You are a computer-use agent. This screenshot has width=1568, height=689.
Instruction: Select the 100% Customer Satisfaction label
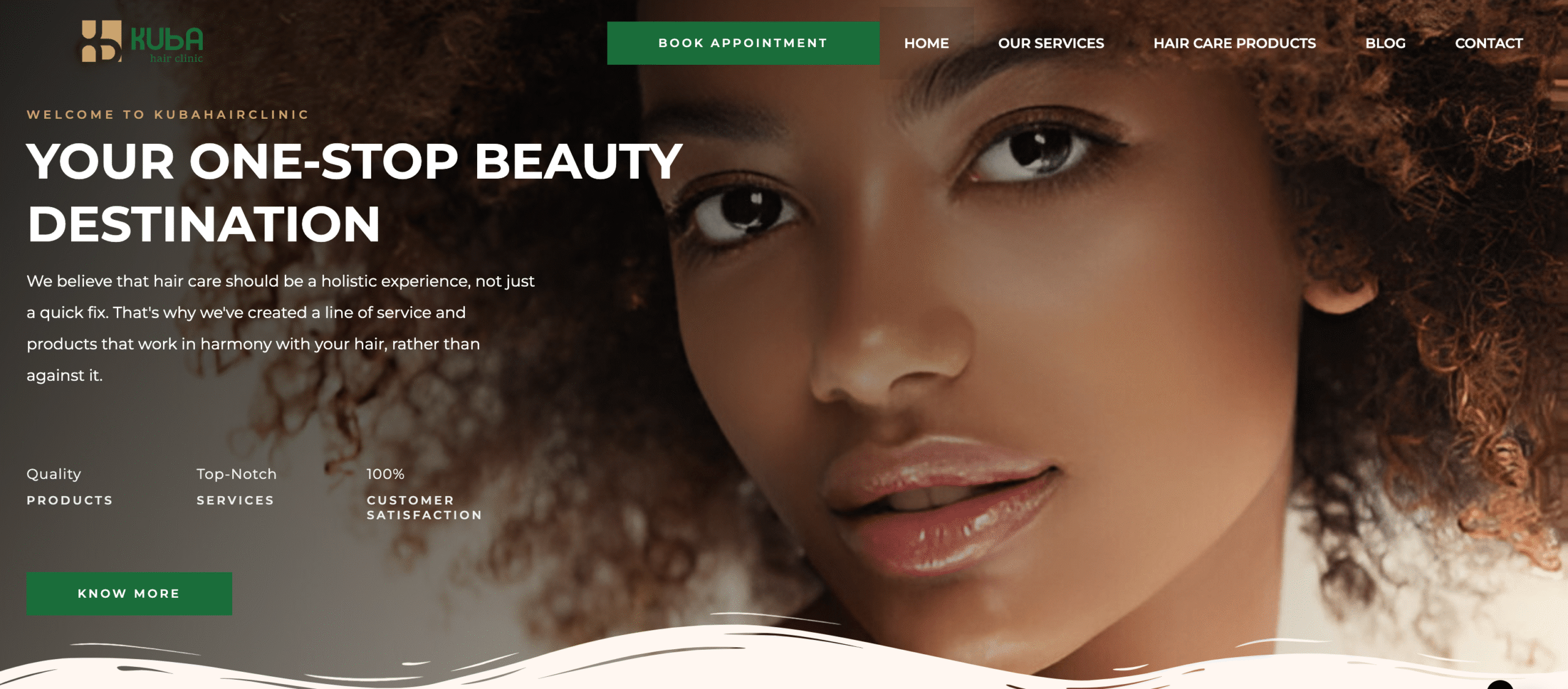tap(424, 494)
